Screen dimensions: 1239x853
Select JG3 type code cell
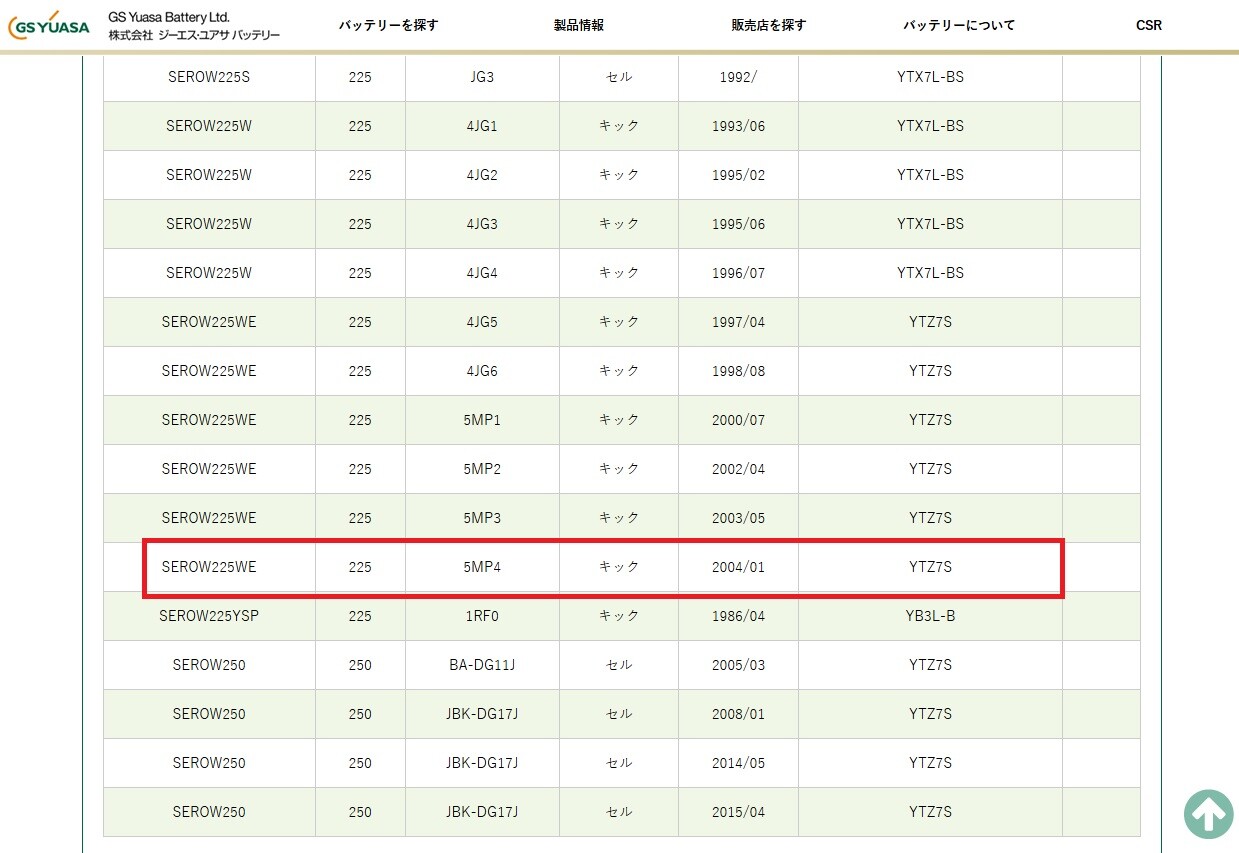click(x=482, y=77)
